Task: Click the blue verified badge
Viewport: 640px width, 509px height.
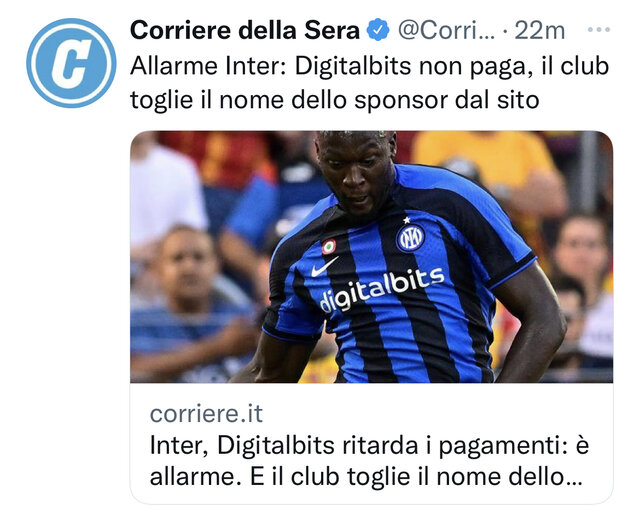Action: click(x=378, y=30)
